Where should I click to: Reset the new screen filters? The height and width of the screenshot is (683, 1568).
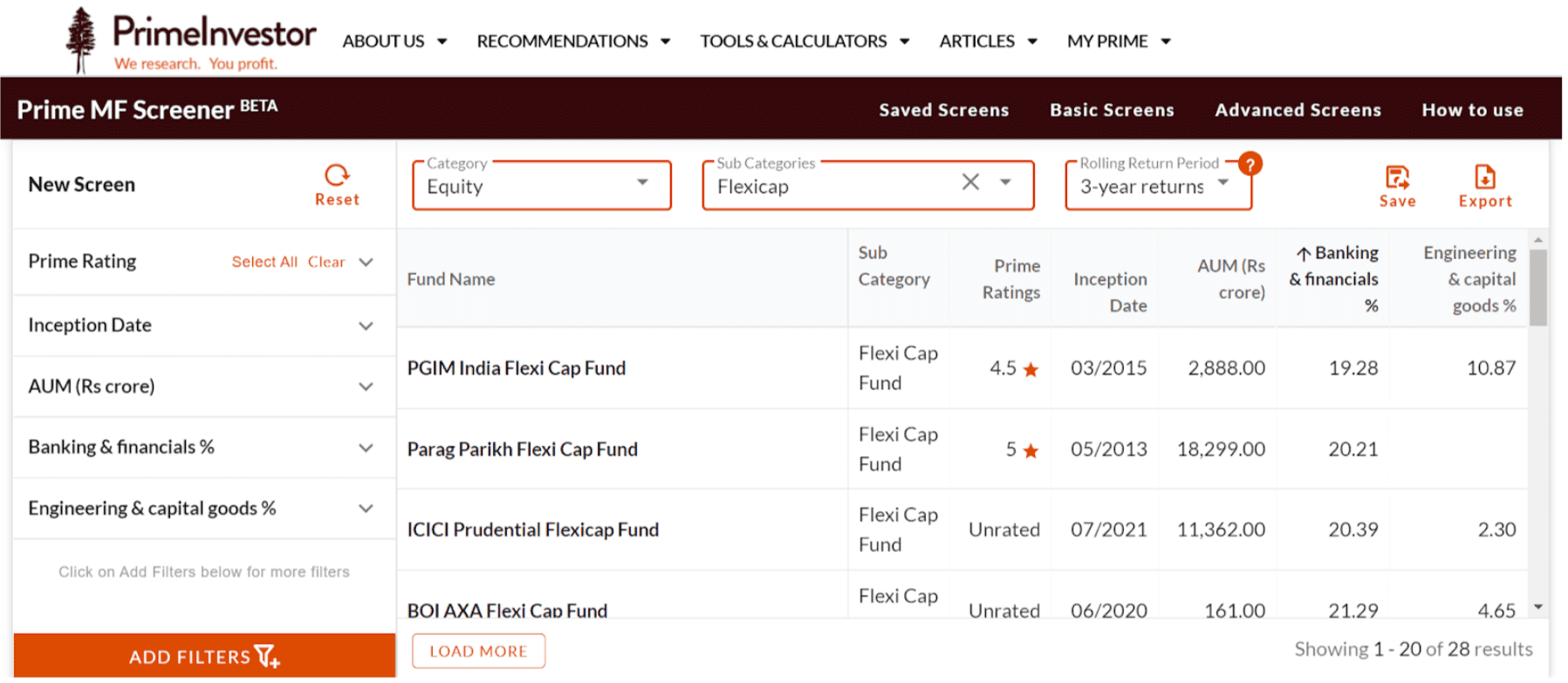(337, 185)
